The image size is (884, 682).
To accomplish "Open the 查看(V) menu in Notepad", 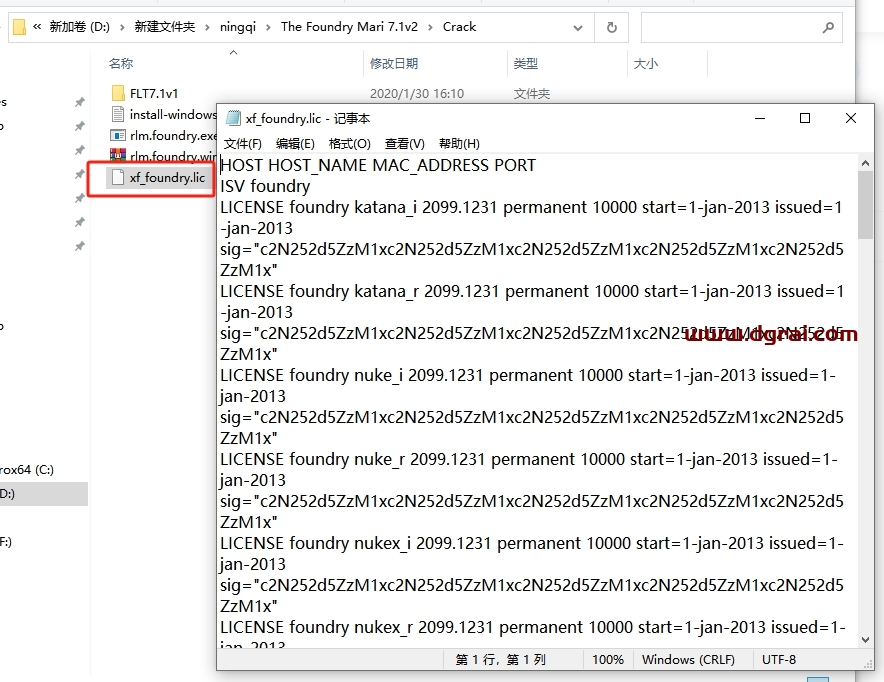I will pyautogui.click(x=404, y=144).
